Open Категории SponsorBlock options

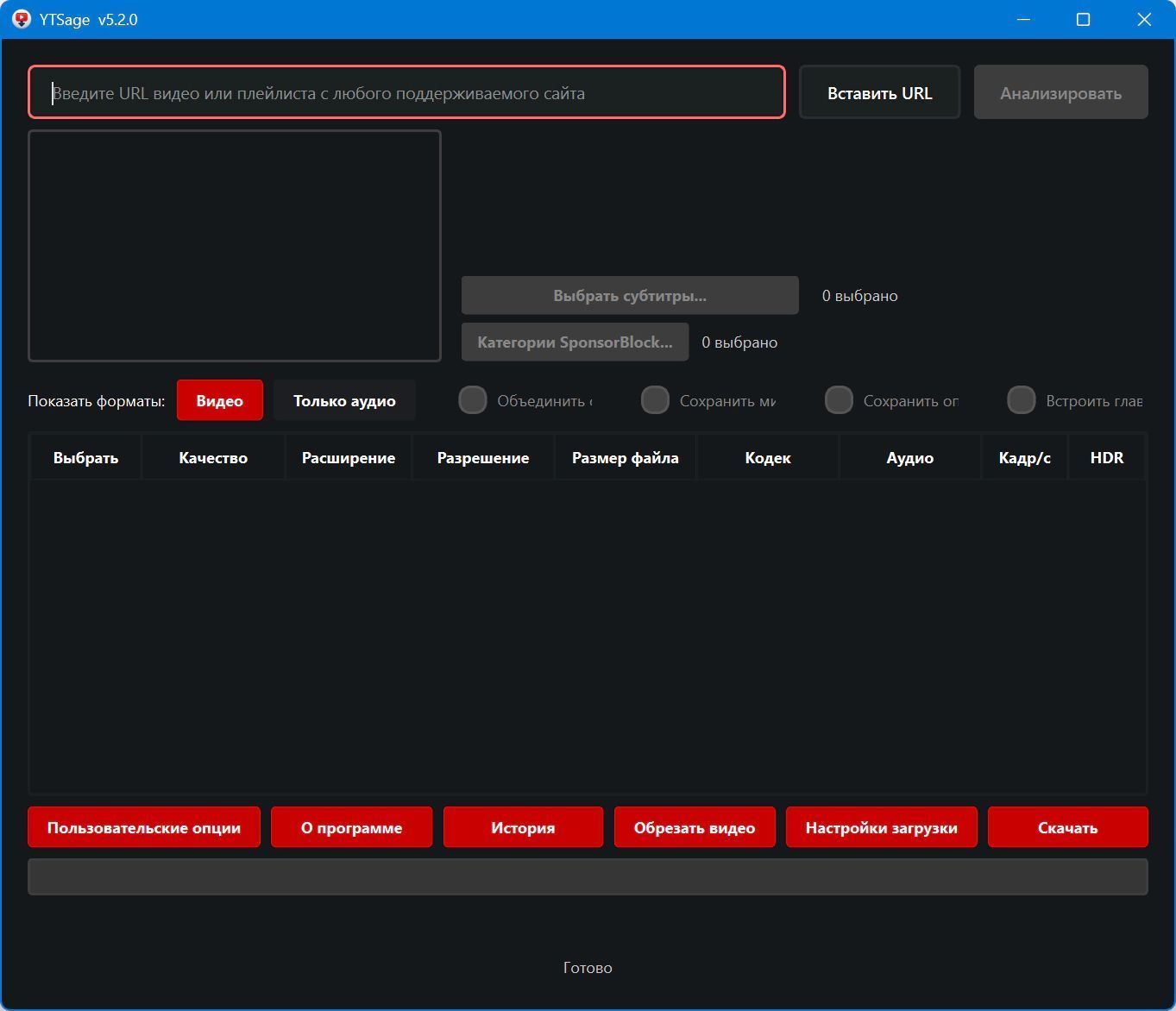click(x=575, y=342)
